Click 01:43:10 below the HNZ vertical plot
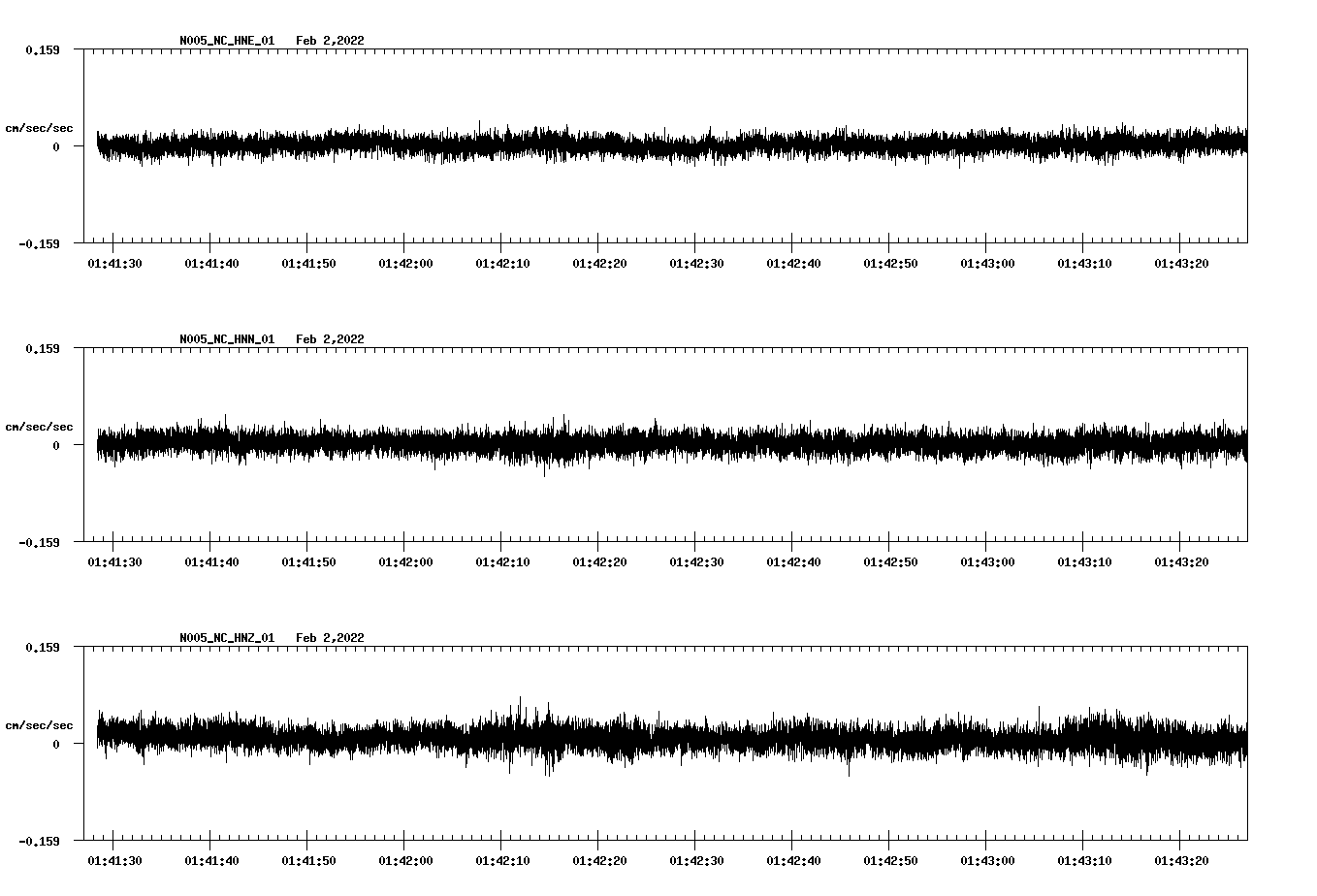Screen dimensions: 1317x896 point(1084,861)
